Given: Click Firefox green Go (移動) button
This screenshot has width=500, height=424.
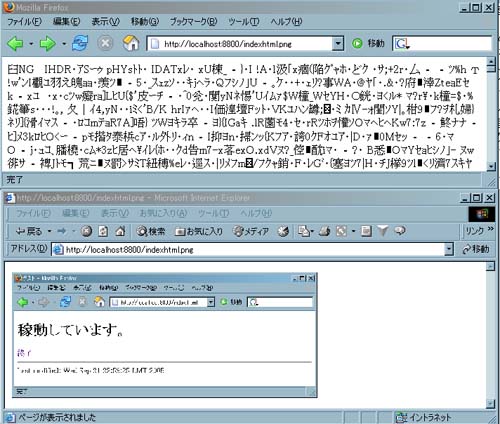Looking at the screenshot, I should point(369,43).
